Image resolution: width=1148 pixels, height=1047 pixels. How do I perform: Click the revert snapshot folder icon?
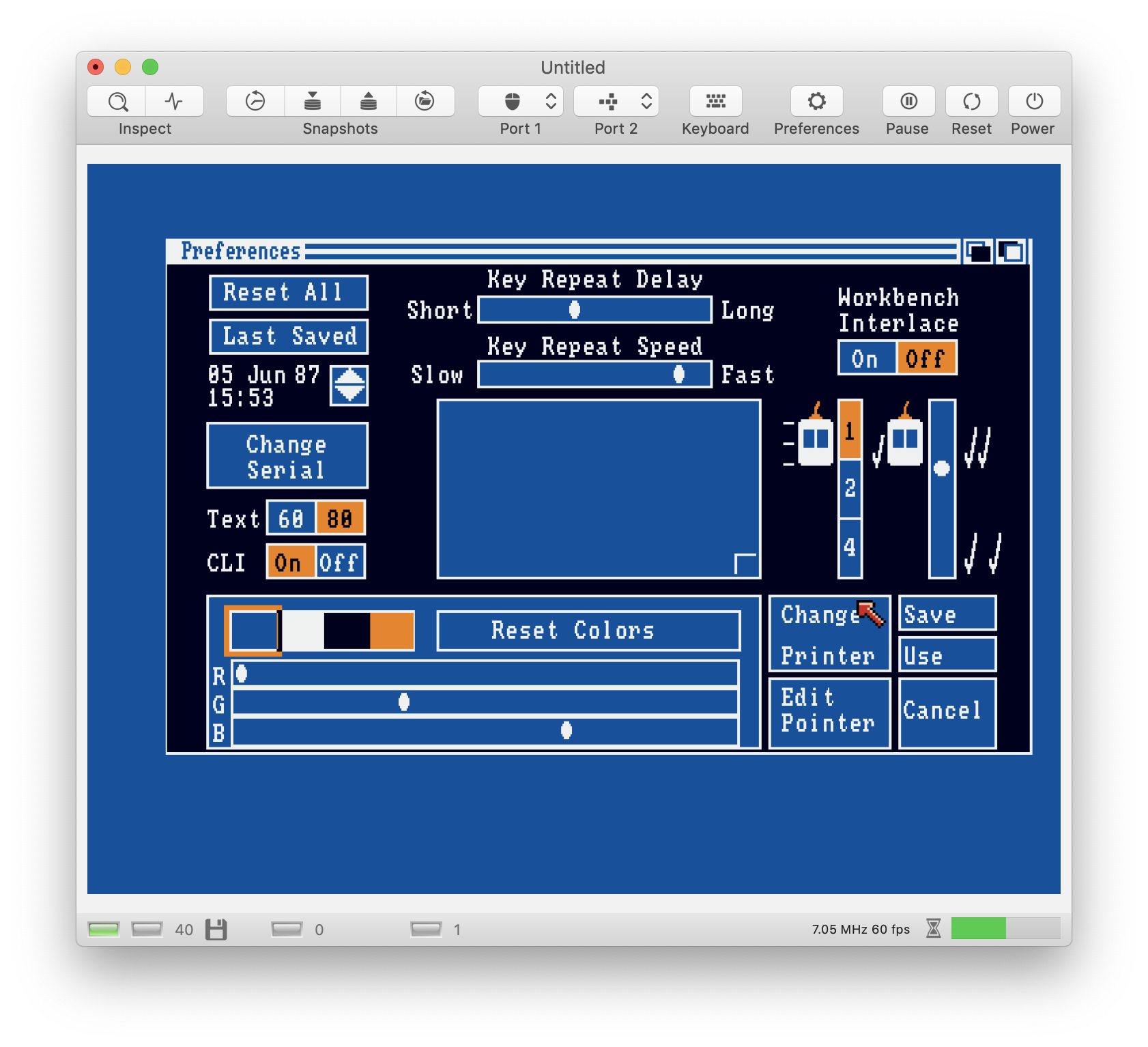click(425, 102)
